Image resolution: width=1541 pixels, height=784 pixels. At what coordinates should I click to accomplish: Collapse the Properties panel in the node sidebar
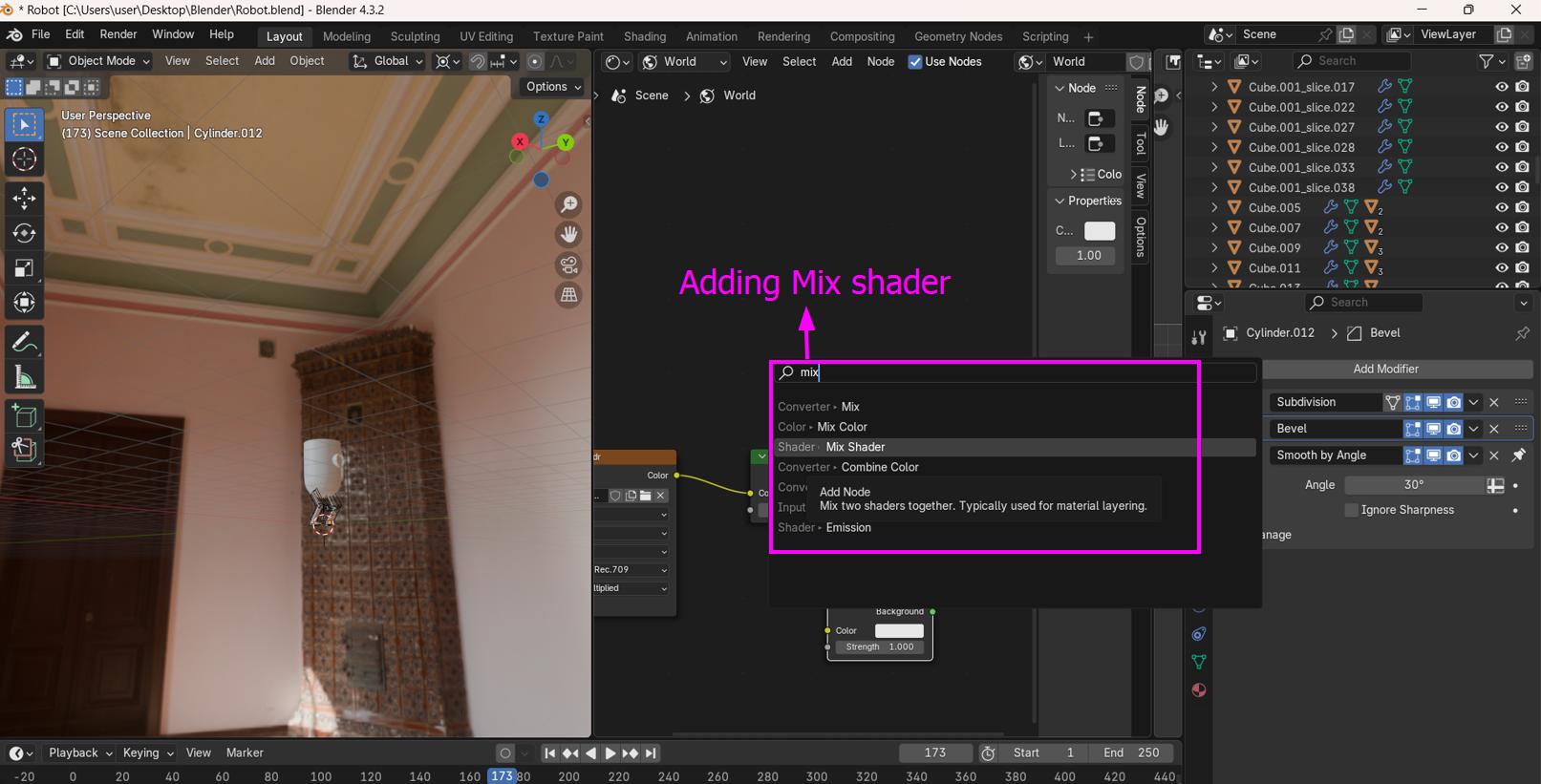1059,201
